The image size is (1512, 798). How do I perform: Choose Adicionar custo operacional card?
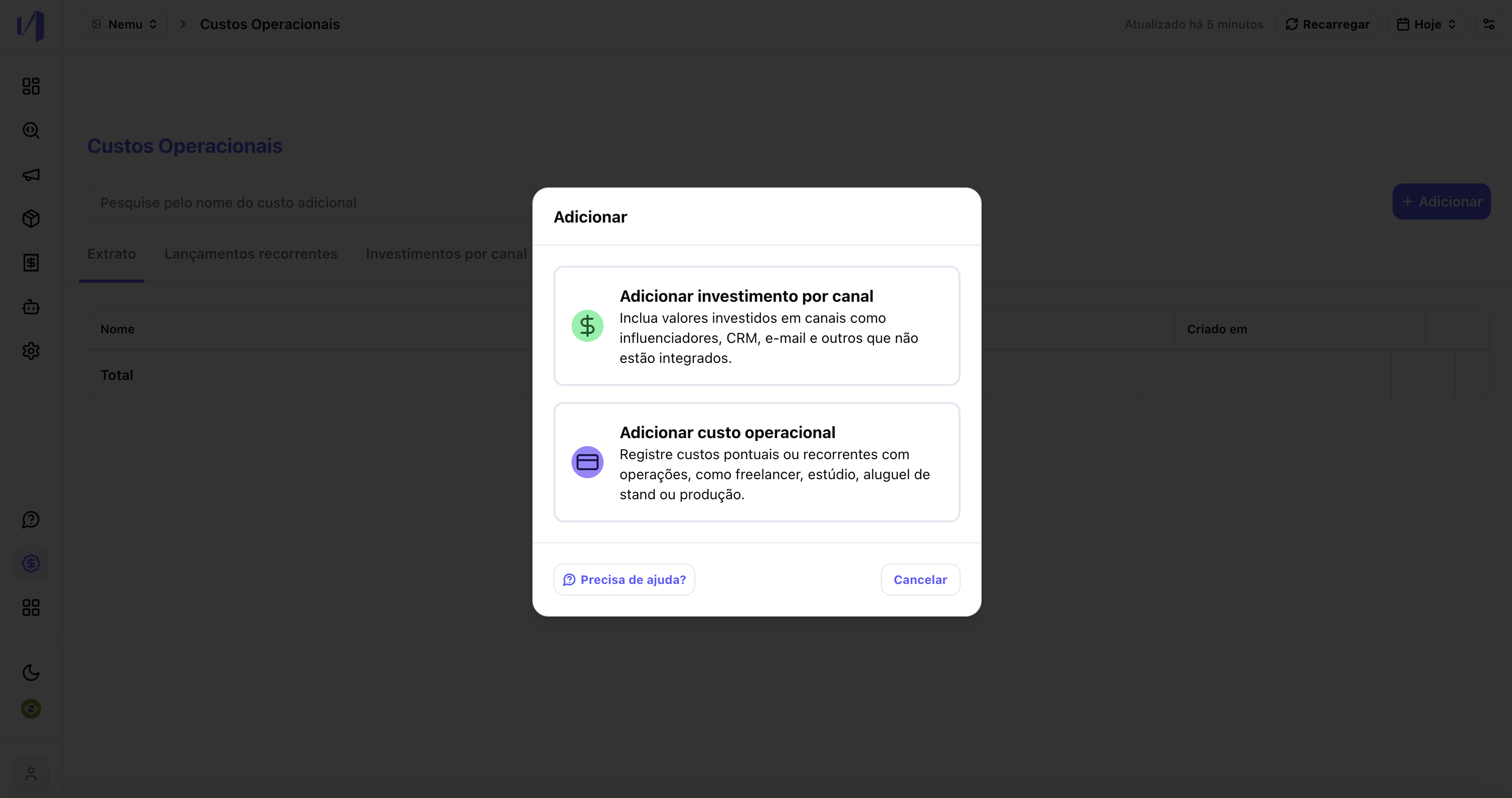[x=757, y=462]
